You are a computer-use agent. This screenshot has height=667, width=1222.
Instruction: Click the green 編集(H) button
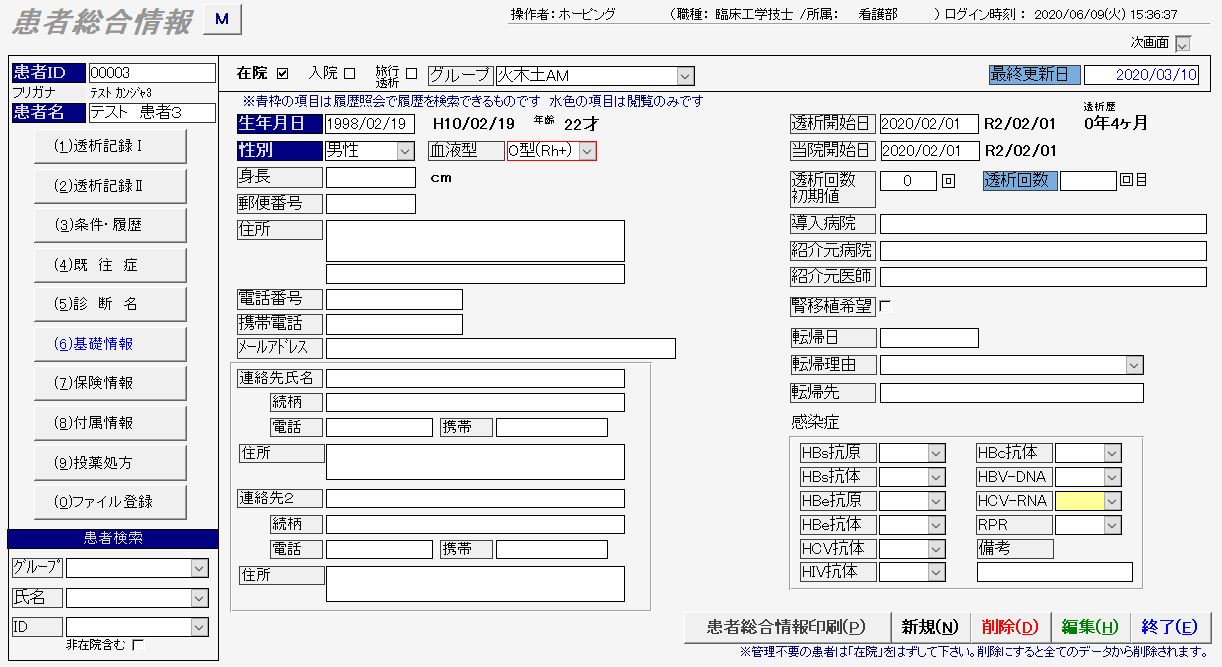click(x=1089, y=627)
